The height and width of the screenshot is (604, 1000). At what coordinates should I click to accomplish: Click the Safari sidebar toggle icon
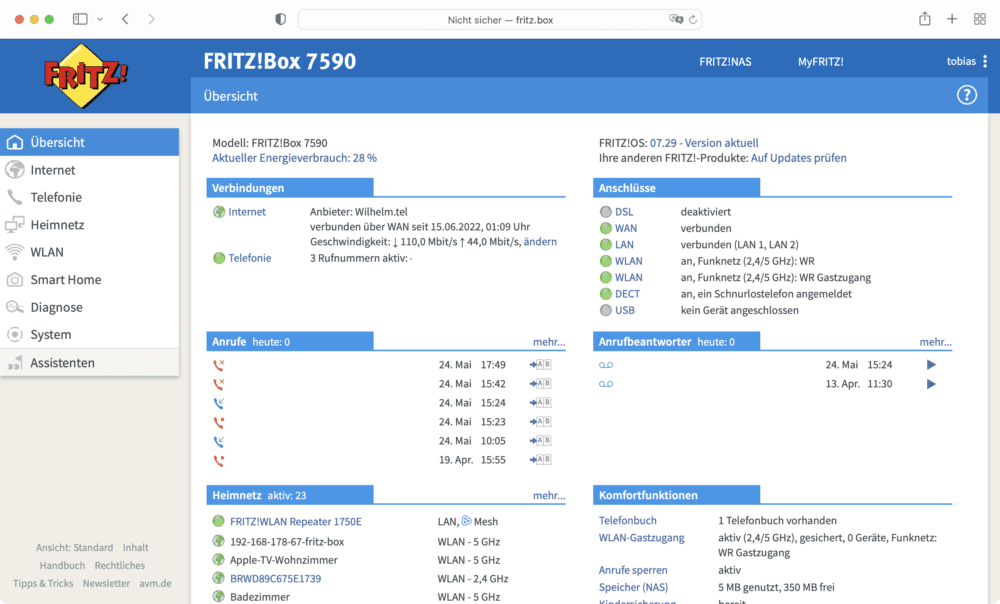coord(80,19)
